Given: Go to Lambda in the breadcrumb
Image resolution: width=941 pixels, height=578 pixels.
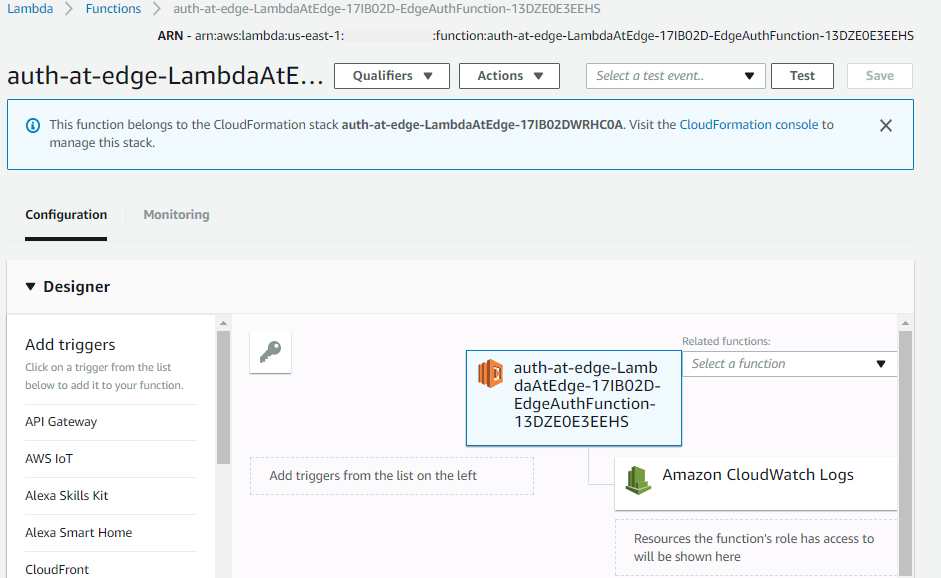Looking at the screenshot, I should tap(30, 9).
